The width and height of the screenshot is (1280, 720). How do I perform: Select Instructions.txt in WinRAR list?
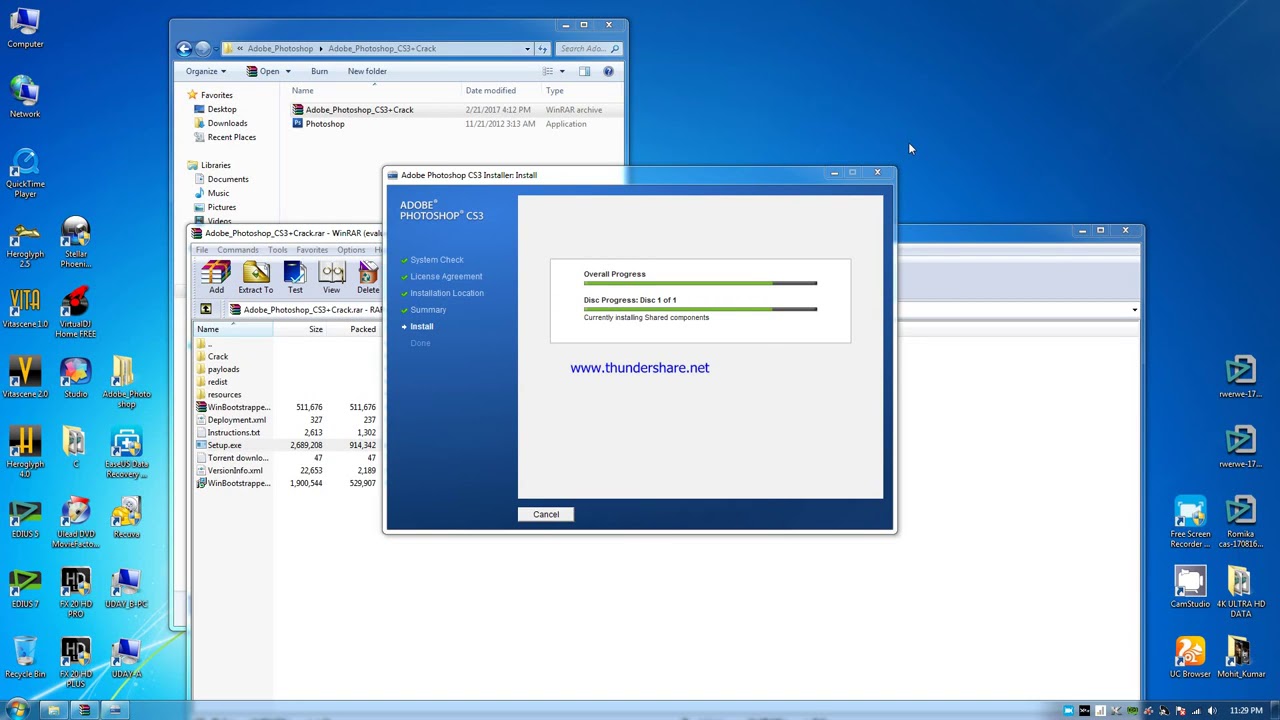[233, 432]
